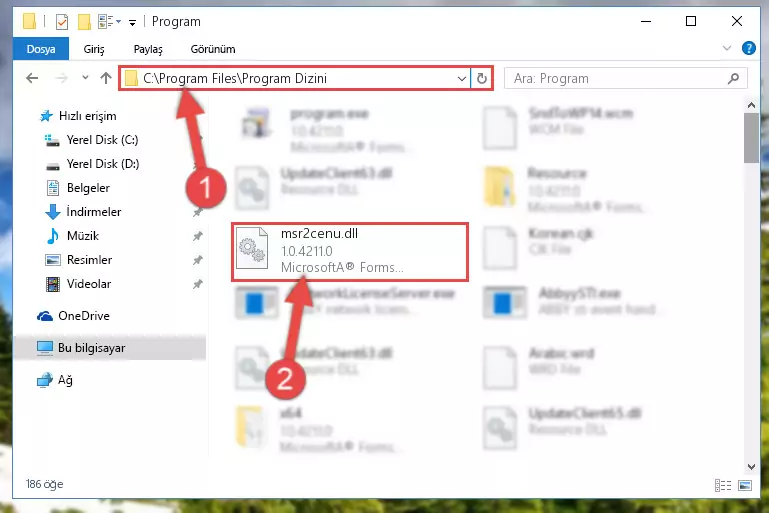Close the Program window
769x513 pixels.
click(x=737, y=21)
